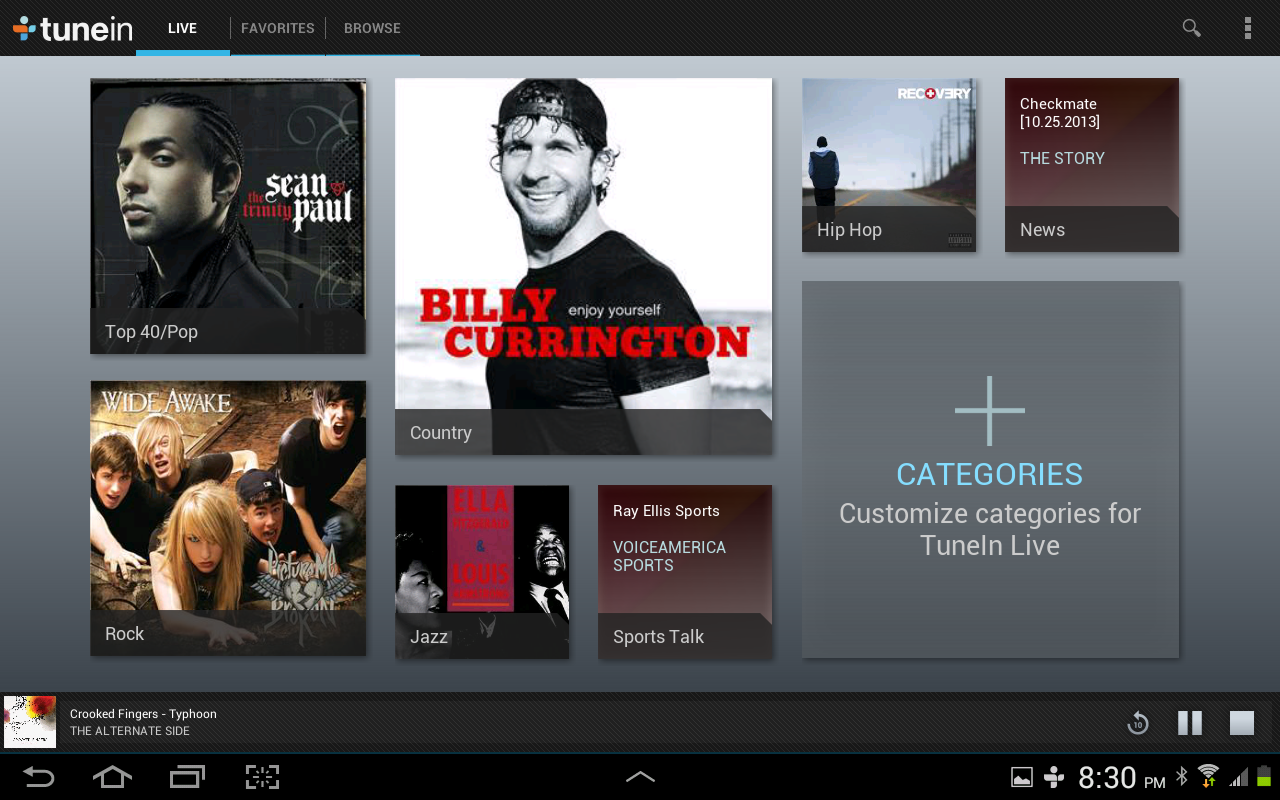
Task: Click the Country label bar
Action: pyautogui.click(x=583, y=432)
